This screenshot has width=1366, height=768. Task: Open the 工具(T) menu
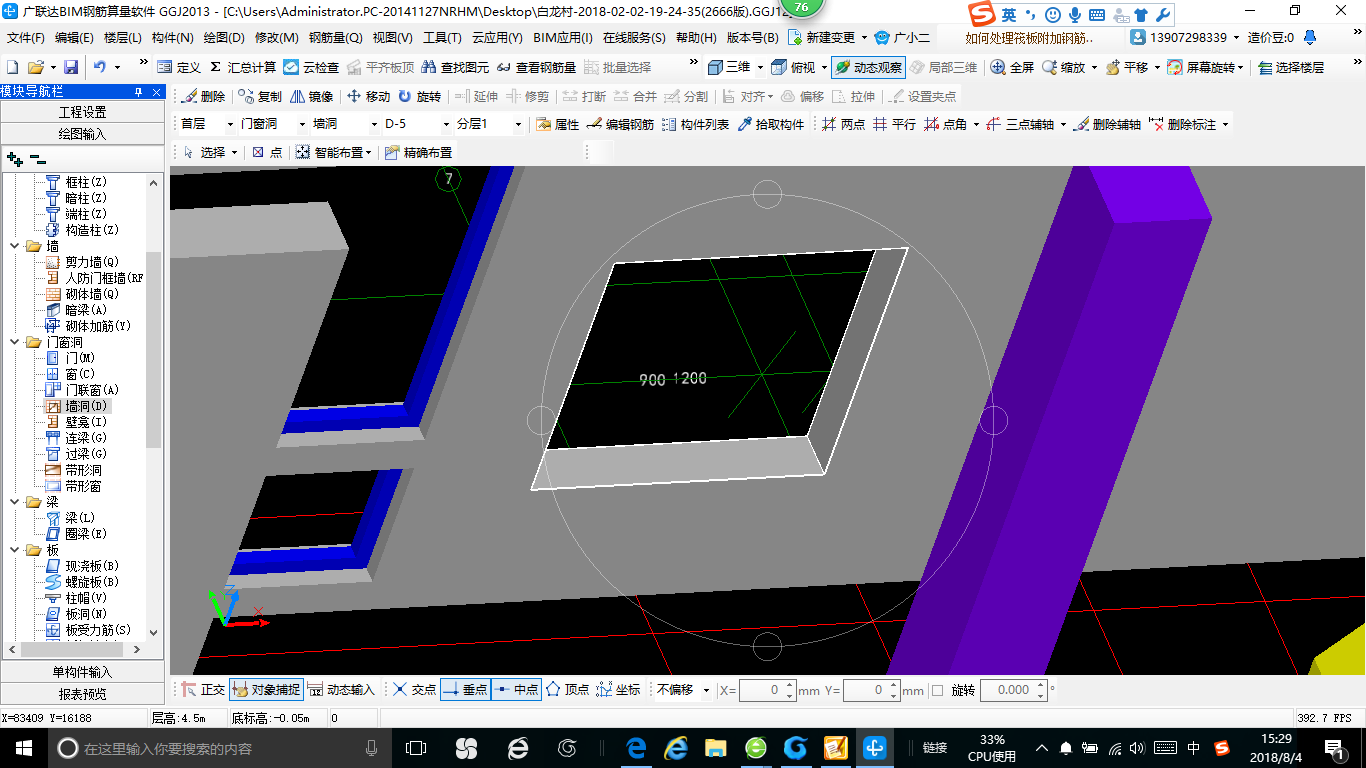(x=442, y=38)
